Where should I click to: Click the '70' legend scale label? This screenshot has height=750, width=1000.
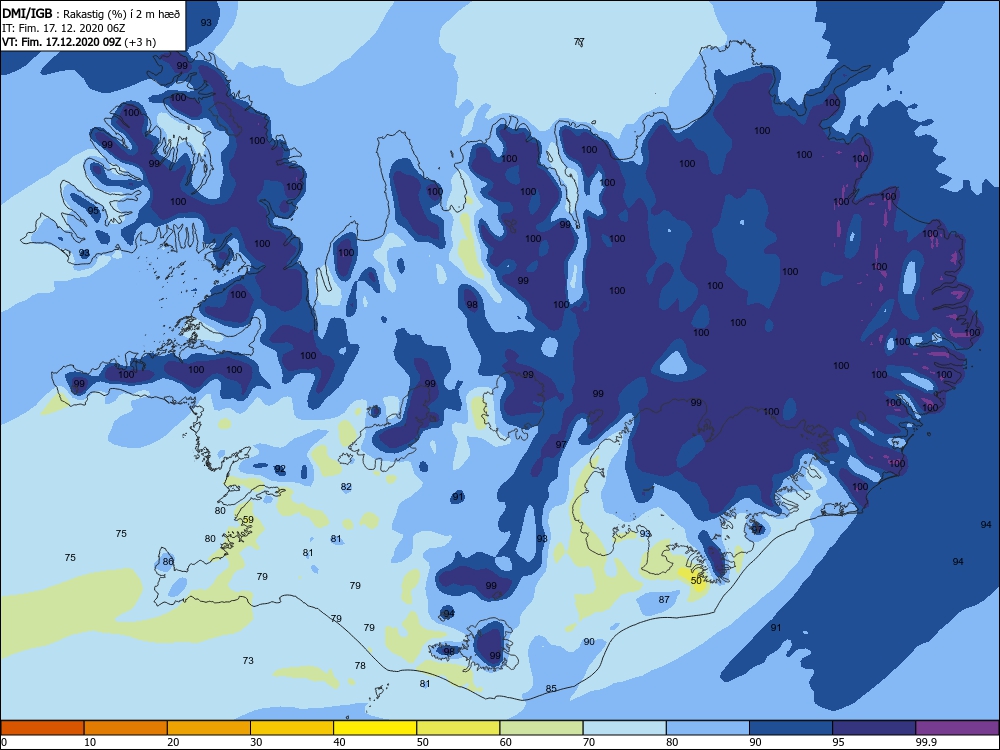(x=589, y=742)
